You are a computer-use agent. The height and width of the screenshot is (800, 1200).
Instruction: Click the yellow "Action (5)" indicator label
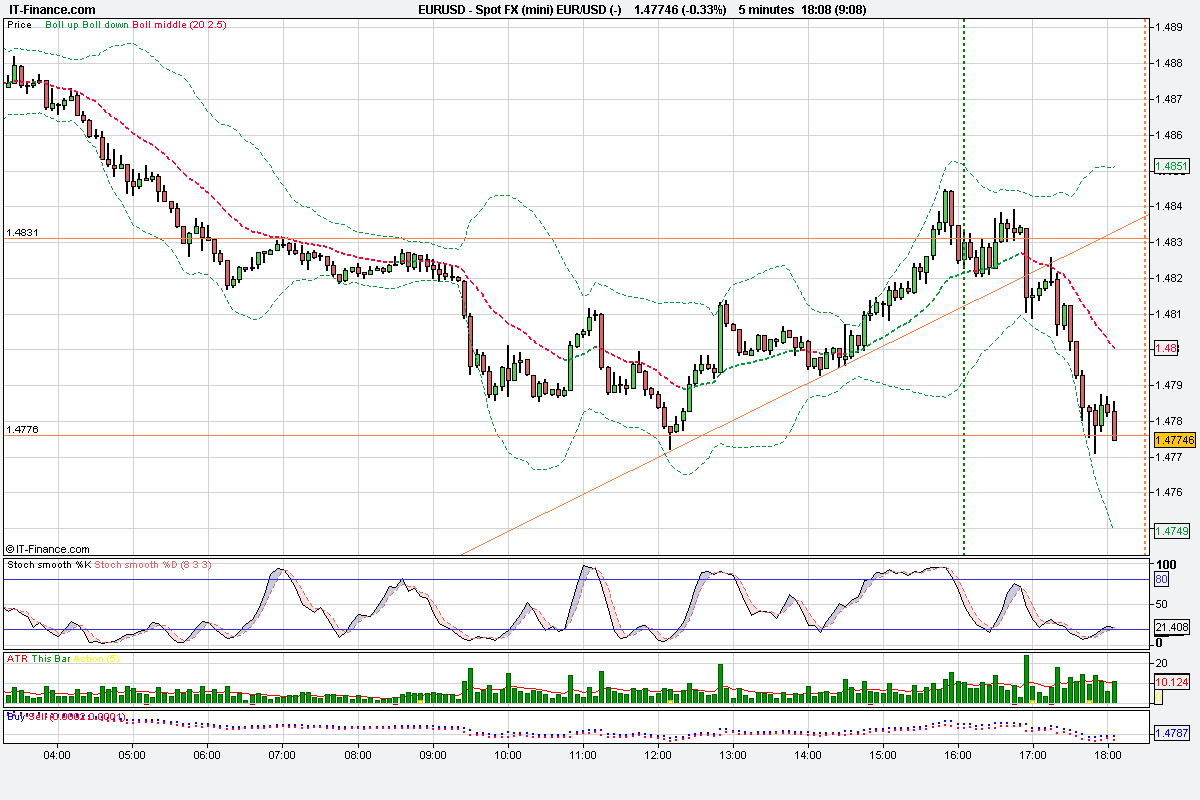point(94,658)
